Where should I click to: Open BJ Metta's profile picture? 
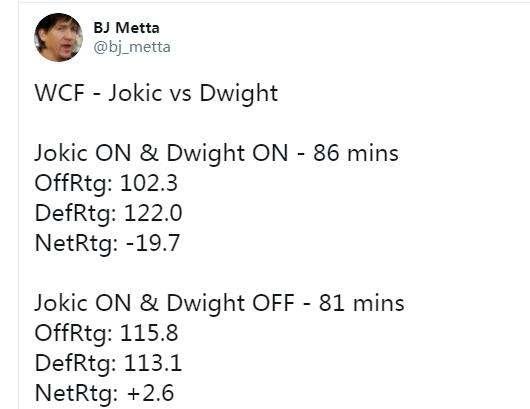[x=58, y=38]
